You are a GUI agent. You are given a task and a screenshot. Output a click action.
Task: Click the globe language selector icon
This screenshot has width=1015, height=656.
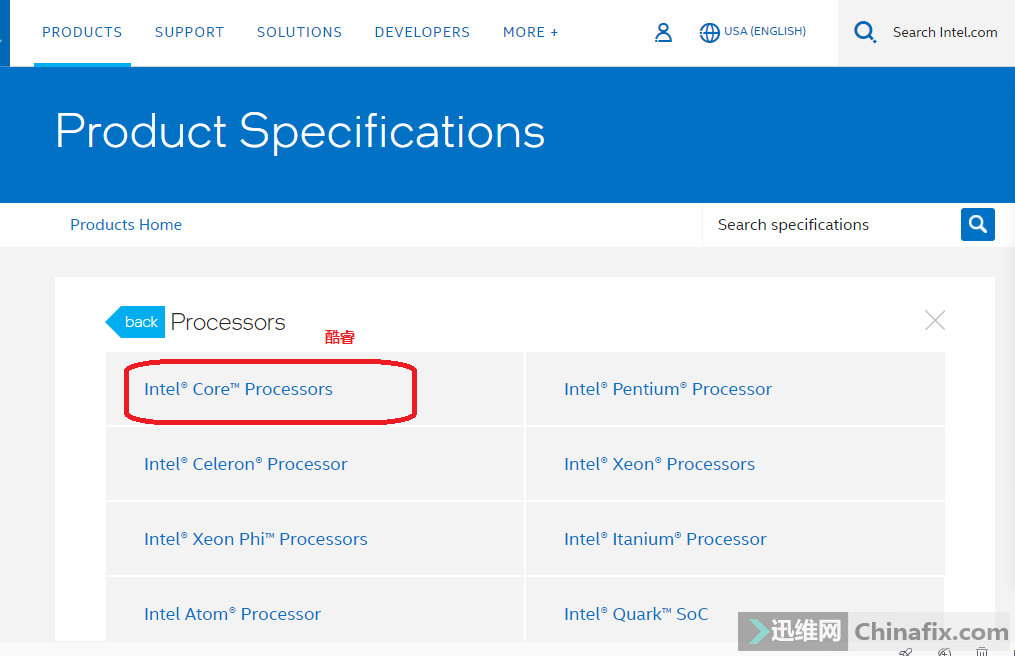click(x=709, y=32)
